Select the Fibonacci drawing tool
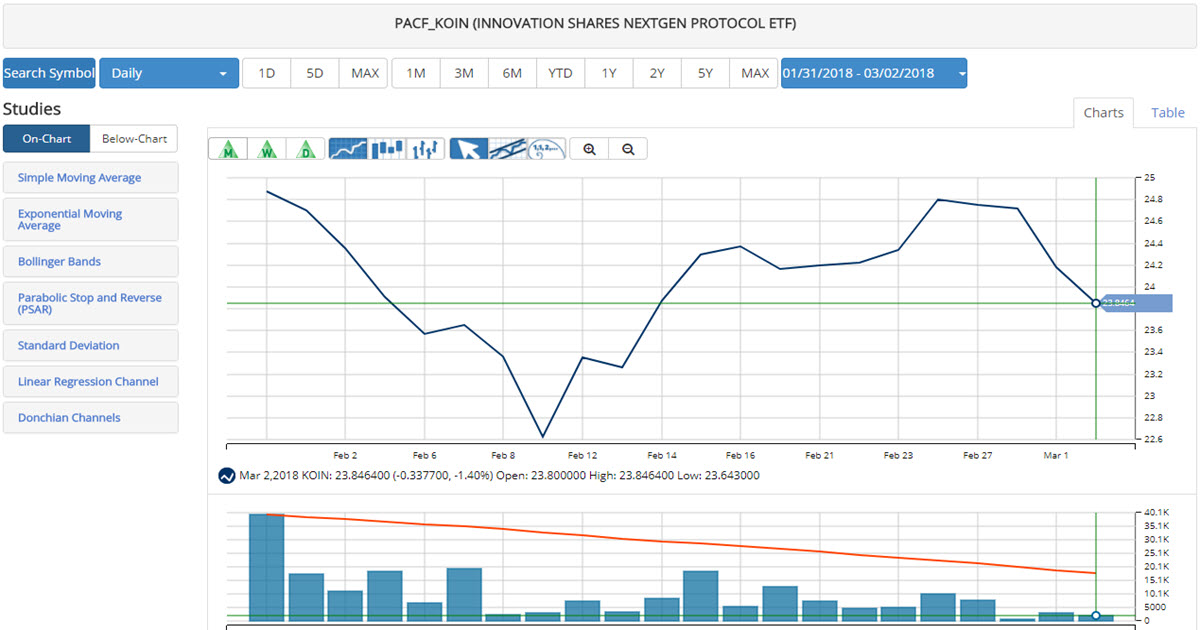Image resolution: width=1200 pixels, height=630 pixels. (546, 149)
